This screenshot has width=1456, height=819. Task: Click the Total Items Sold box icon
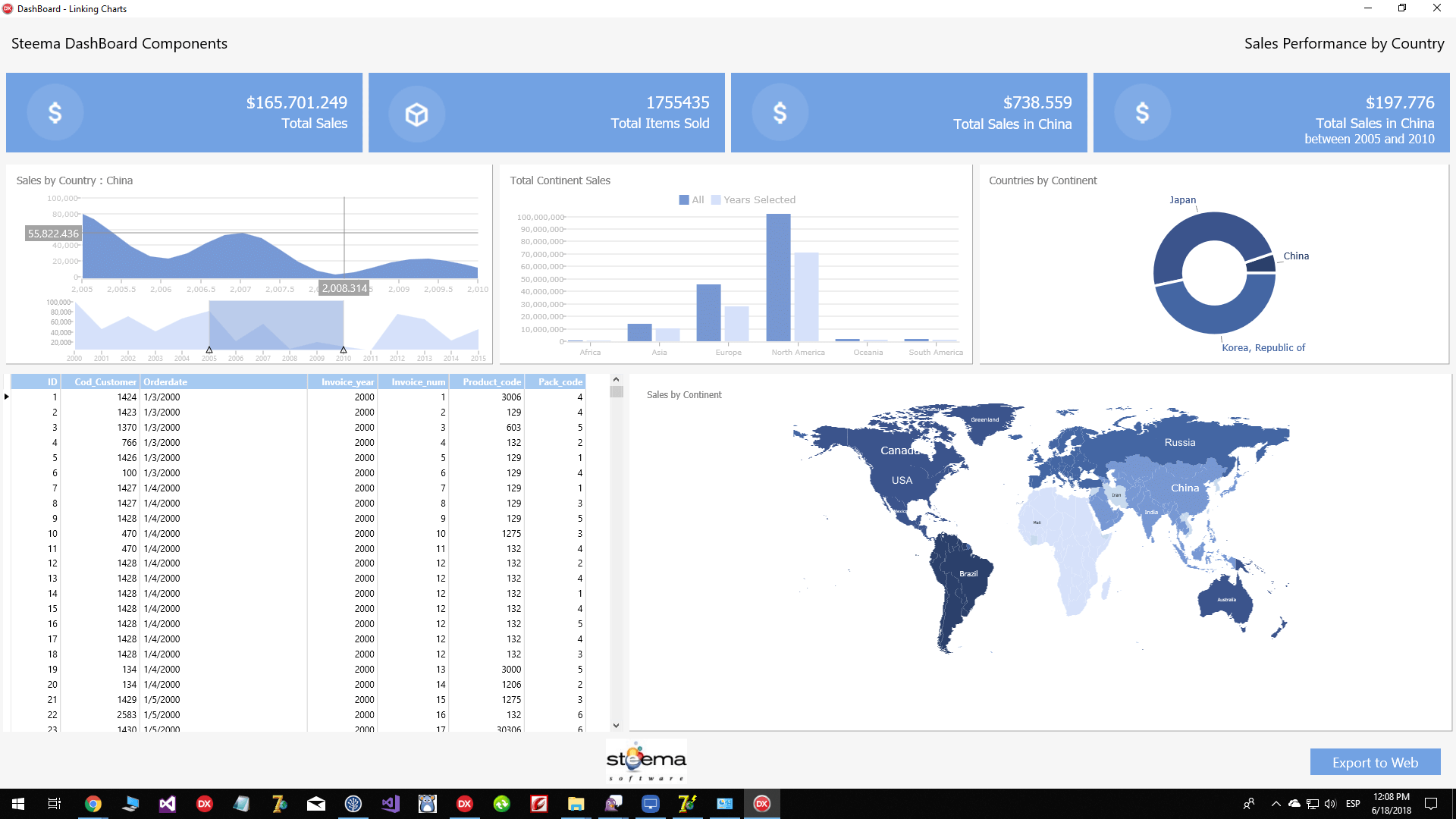pyautogui.click(x=418, y=111)
